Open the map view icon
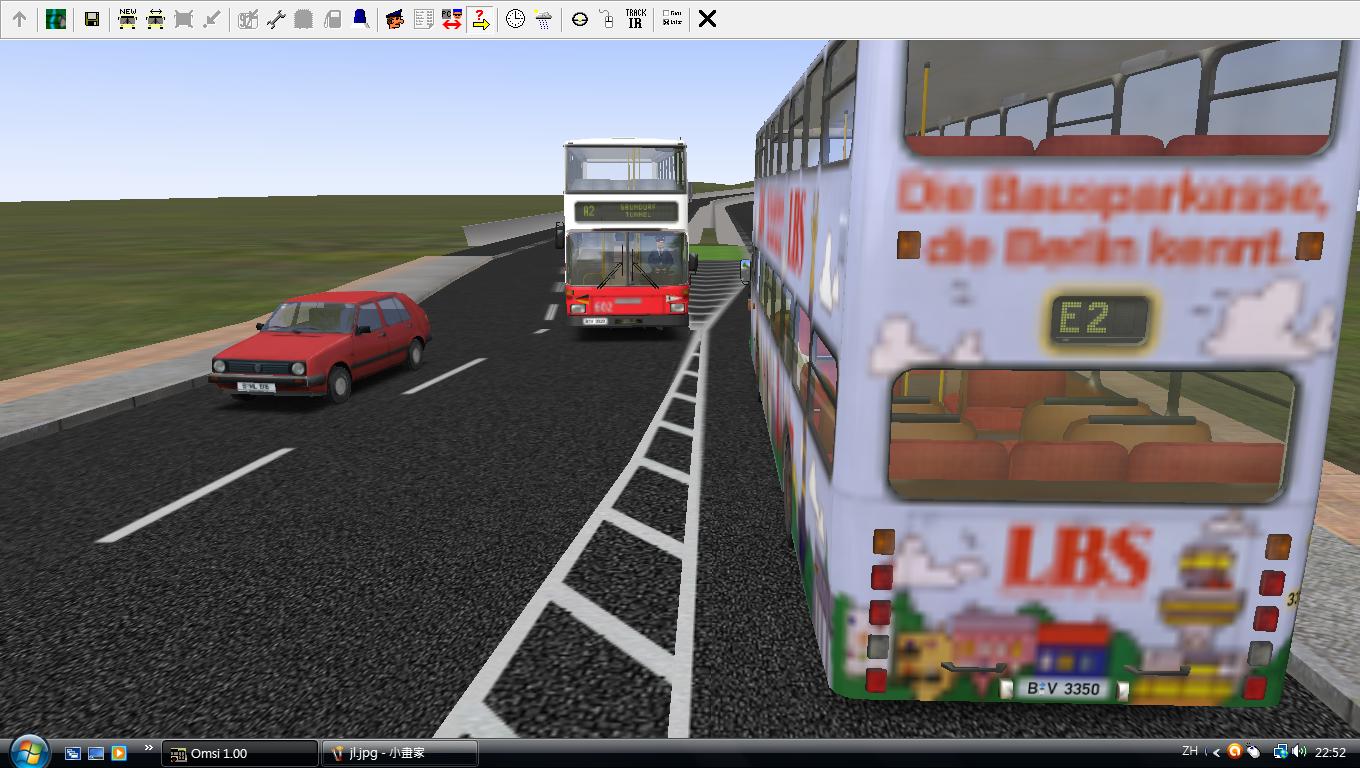Viewport: 1360px width, 768px height. pyautogui.click(x=56, y=19)
